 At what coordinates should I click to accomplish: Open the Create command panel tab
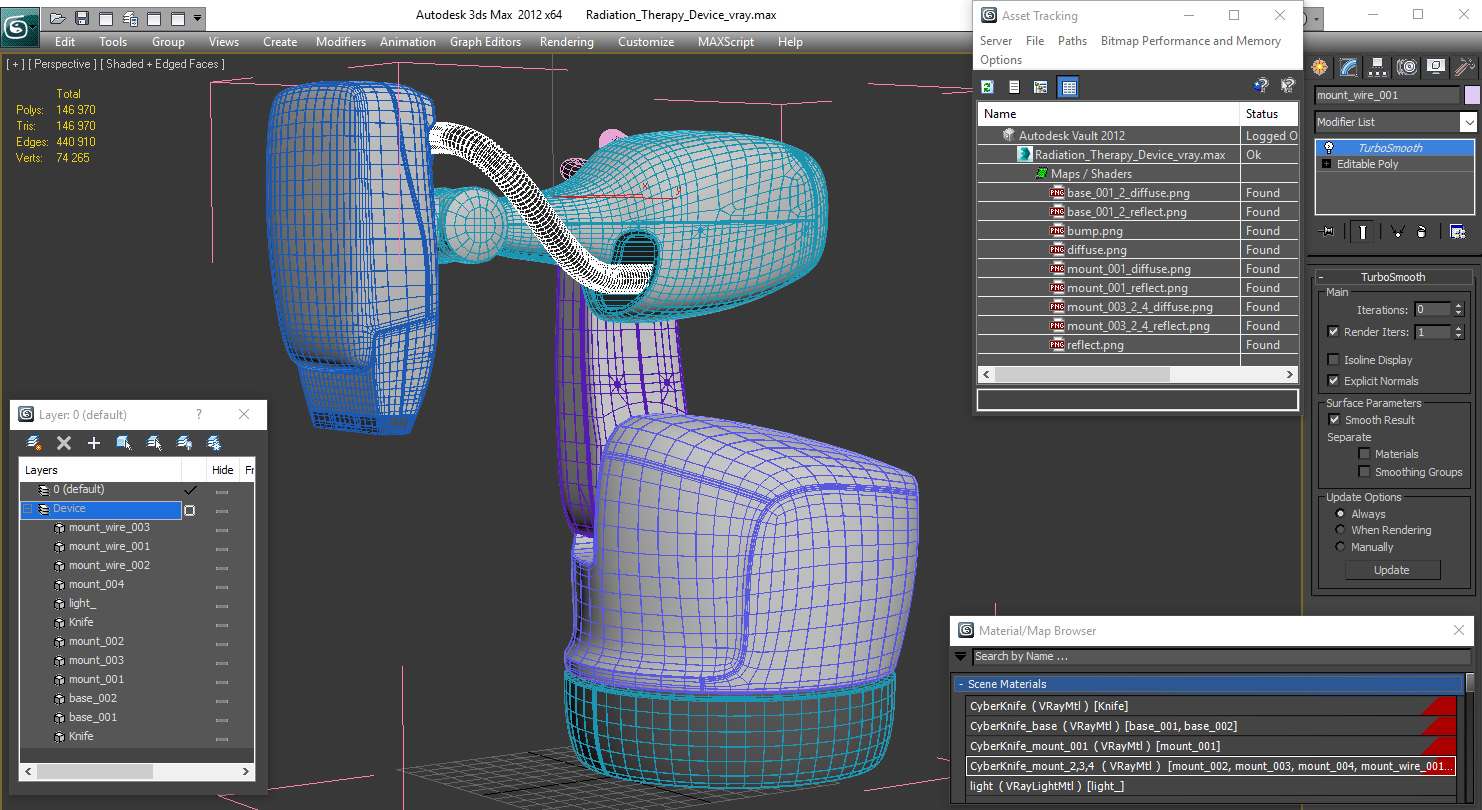[1320, 67]
